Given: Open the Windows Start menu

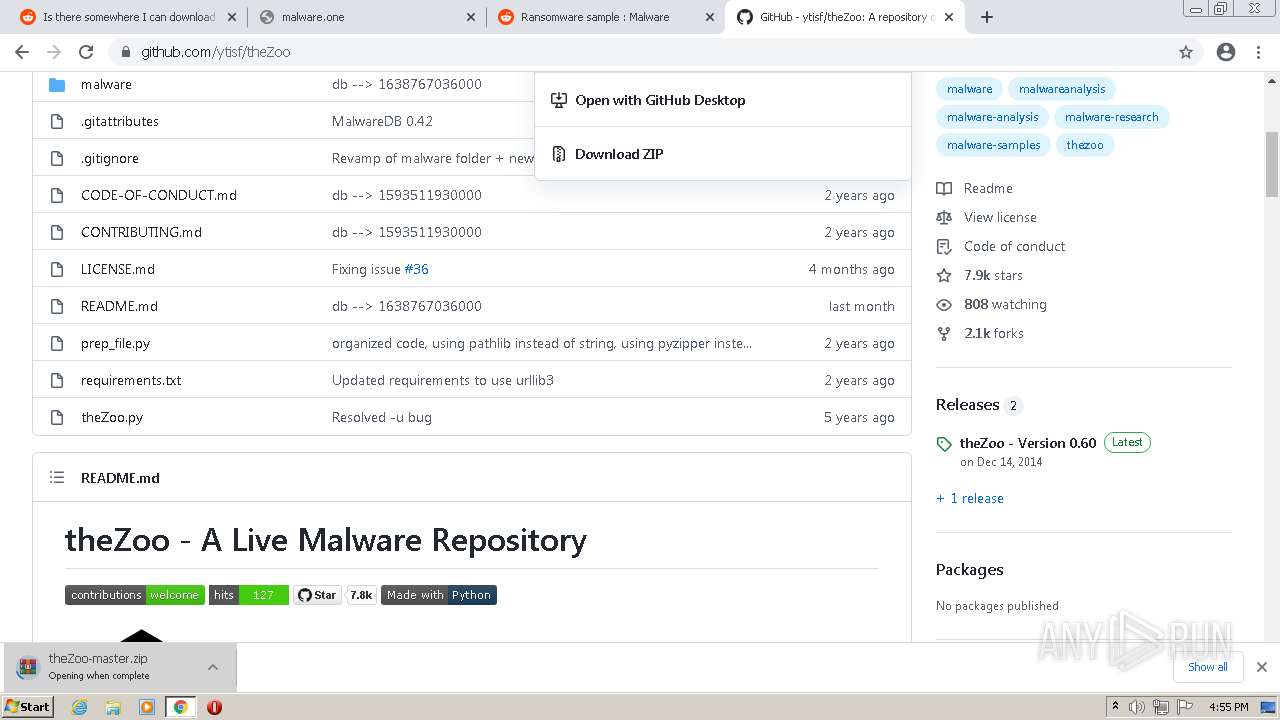Looking at the screenshot, I should tap(28, 706).
